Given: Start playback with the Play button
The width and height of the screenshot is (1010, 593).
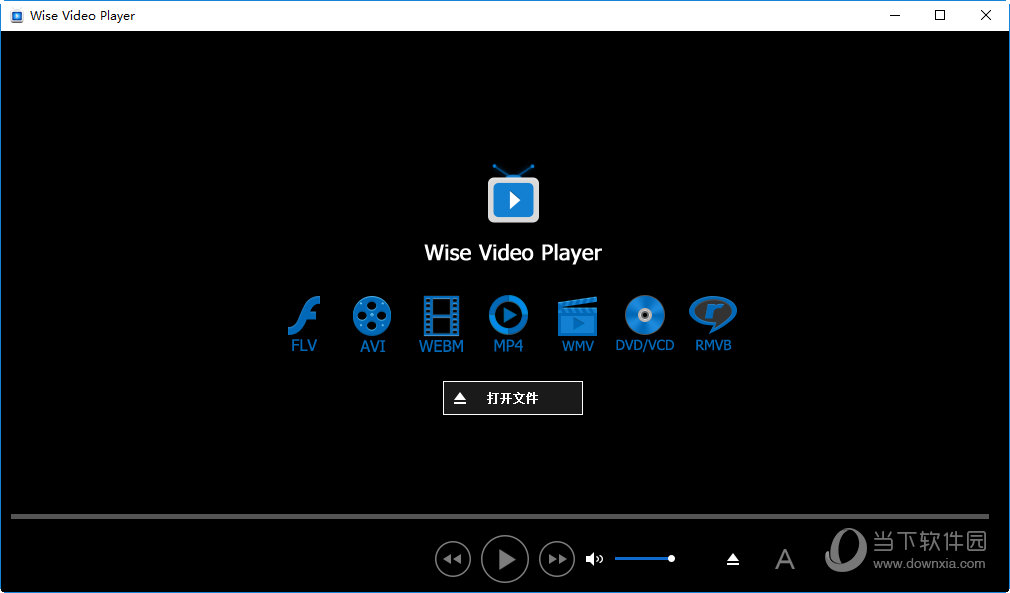Looking at the screenshot, I should (x=505, y=559).
